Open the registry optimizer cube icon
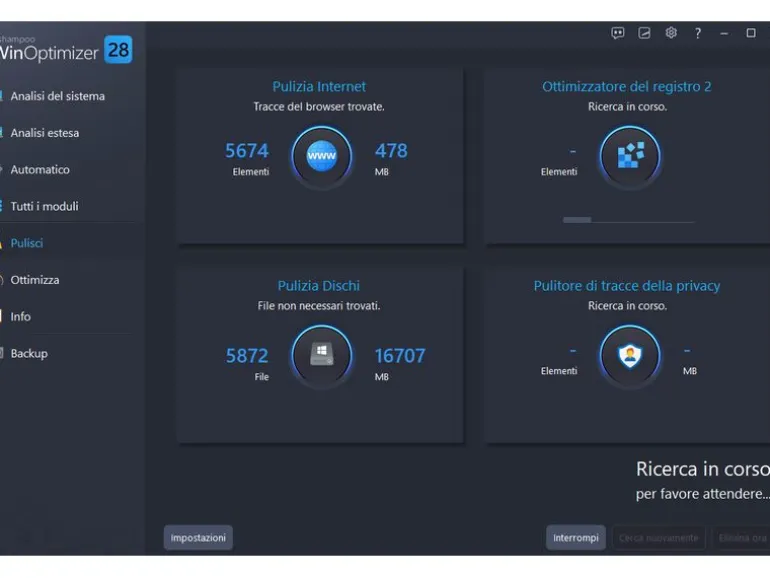Image resolution: width=770 pixels, height=578 pixels. [630, 156]
